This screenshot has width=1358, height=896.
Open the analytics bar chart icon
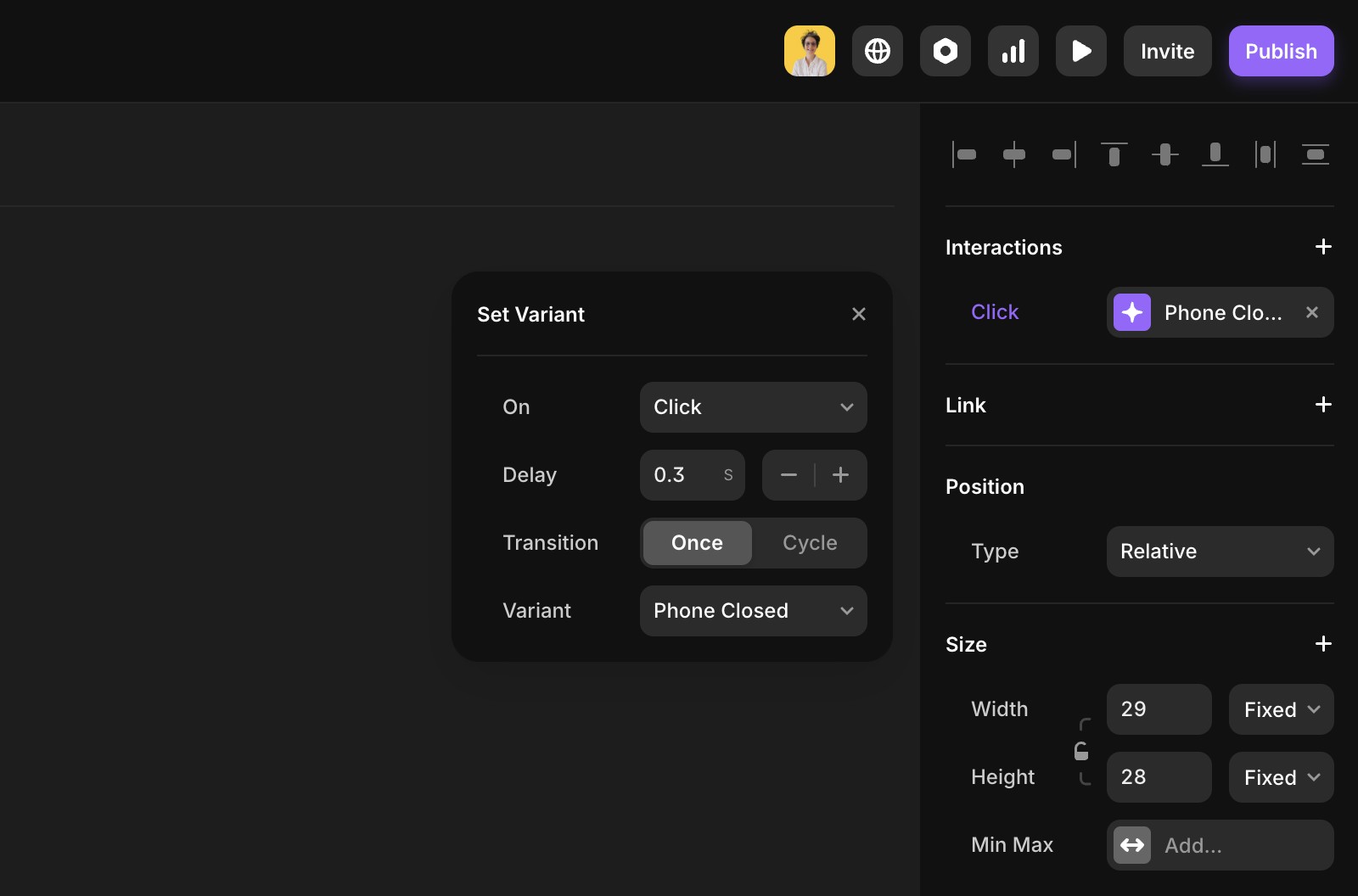1013,51
